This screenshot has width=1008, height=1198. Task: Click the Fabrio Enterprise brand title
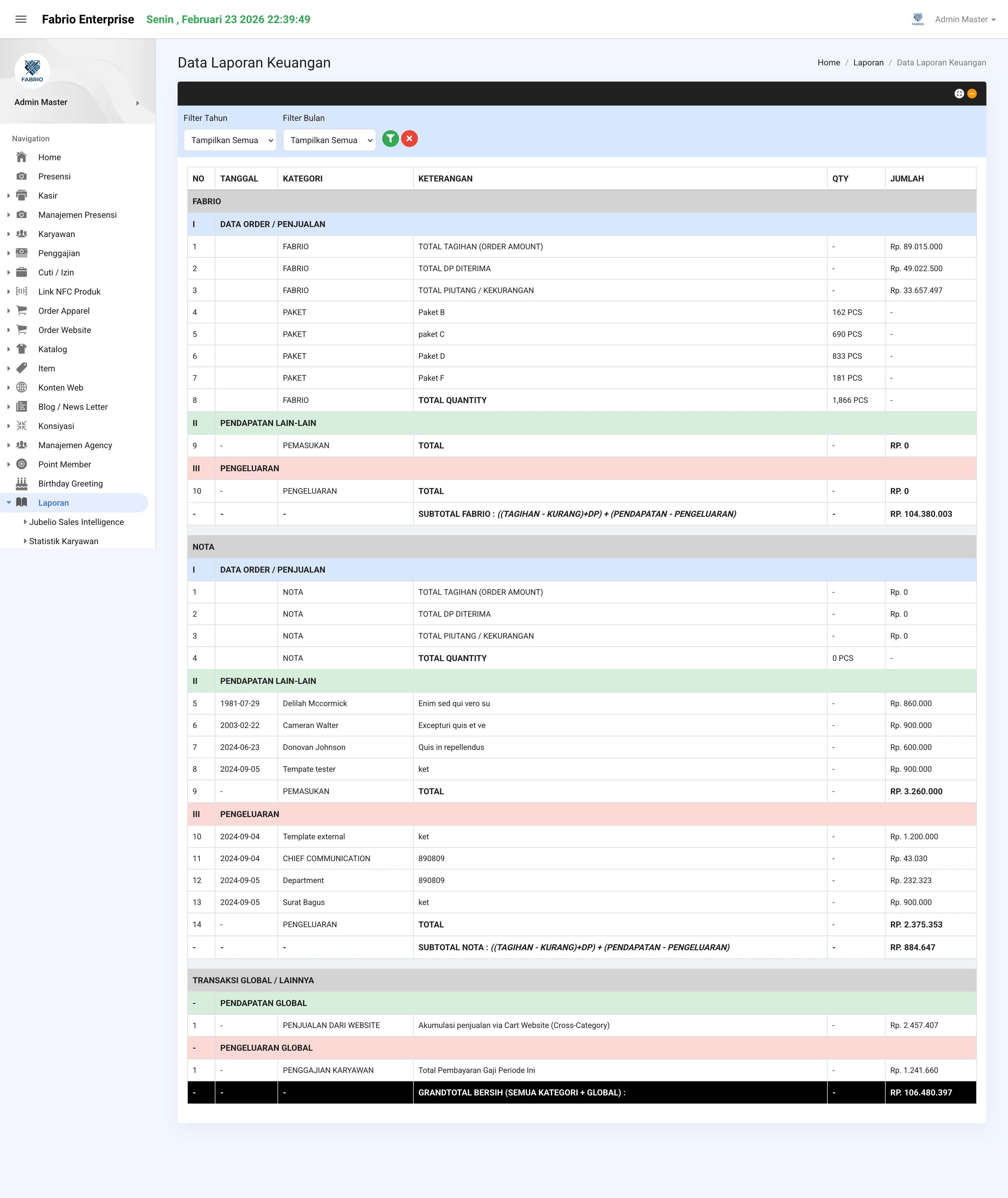point(88,19)
